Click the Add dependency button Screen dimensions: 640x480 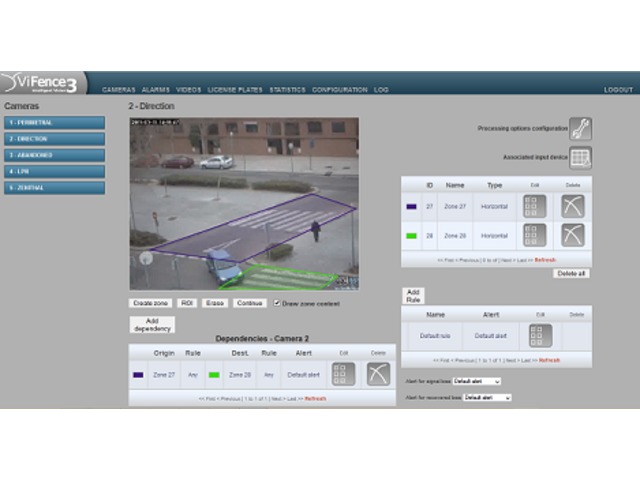pos(152,324)
